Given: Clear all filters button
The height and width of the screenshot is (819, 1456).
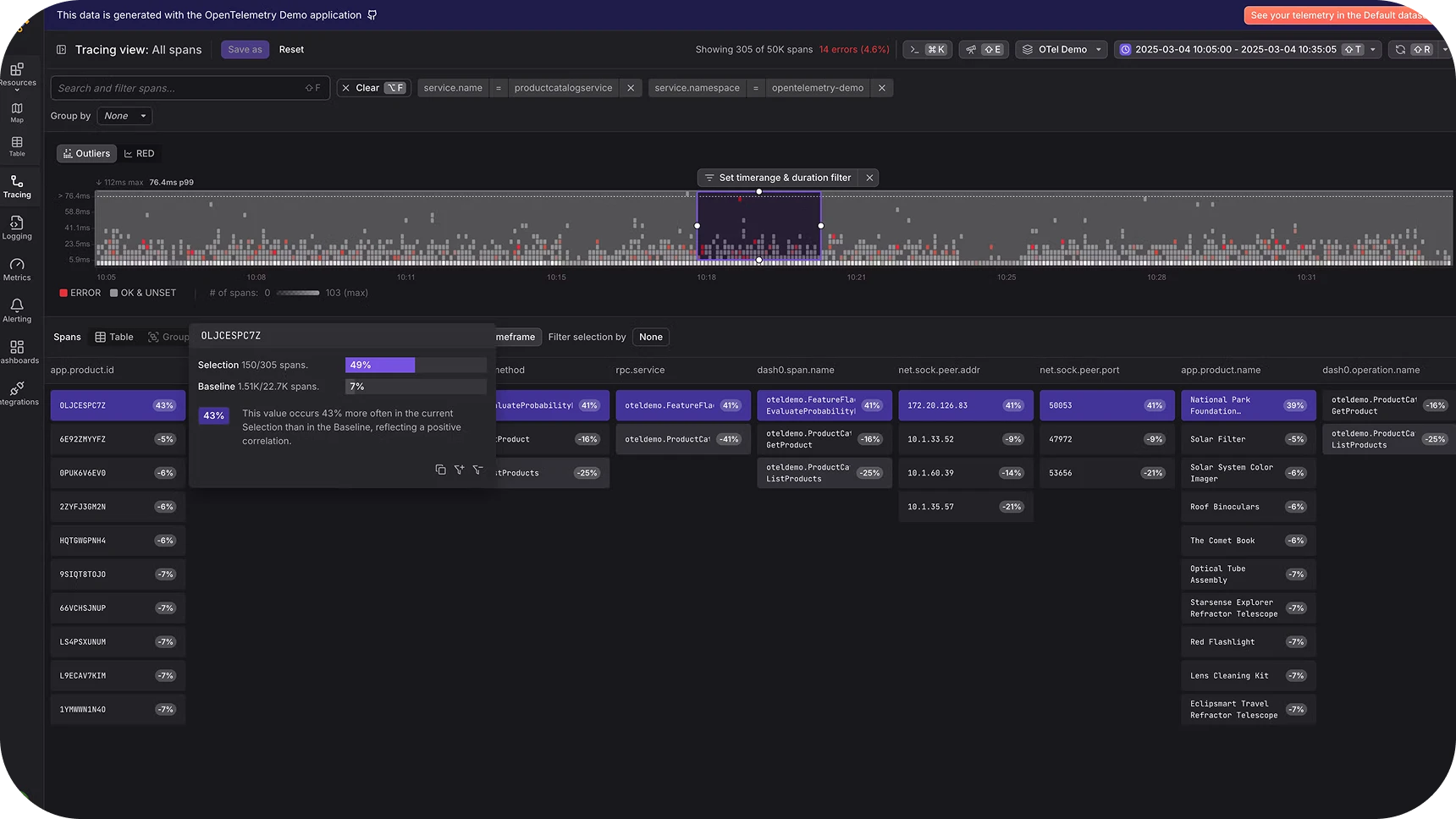Looking at the screenshot, I should 373,88.
